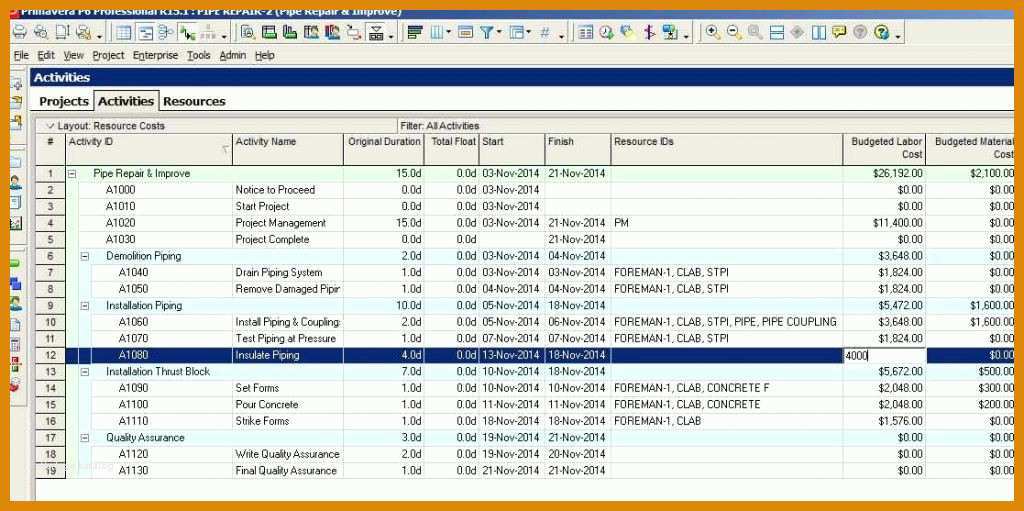1024x511 pixels.
Task: Click the Zoom to Best Fit icon
Action: coord(755,32)
